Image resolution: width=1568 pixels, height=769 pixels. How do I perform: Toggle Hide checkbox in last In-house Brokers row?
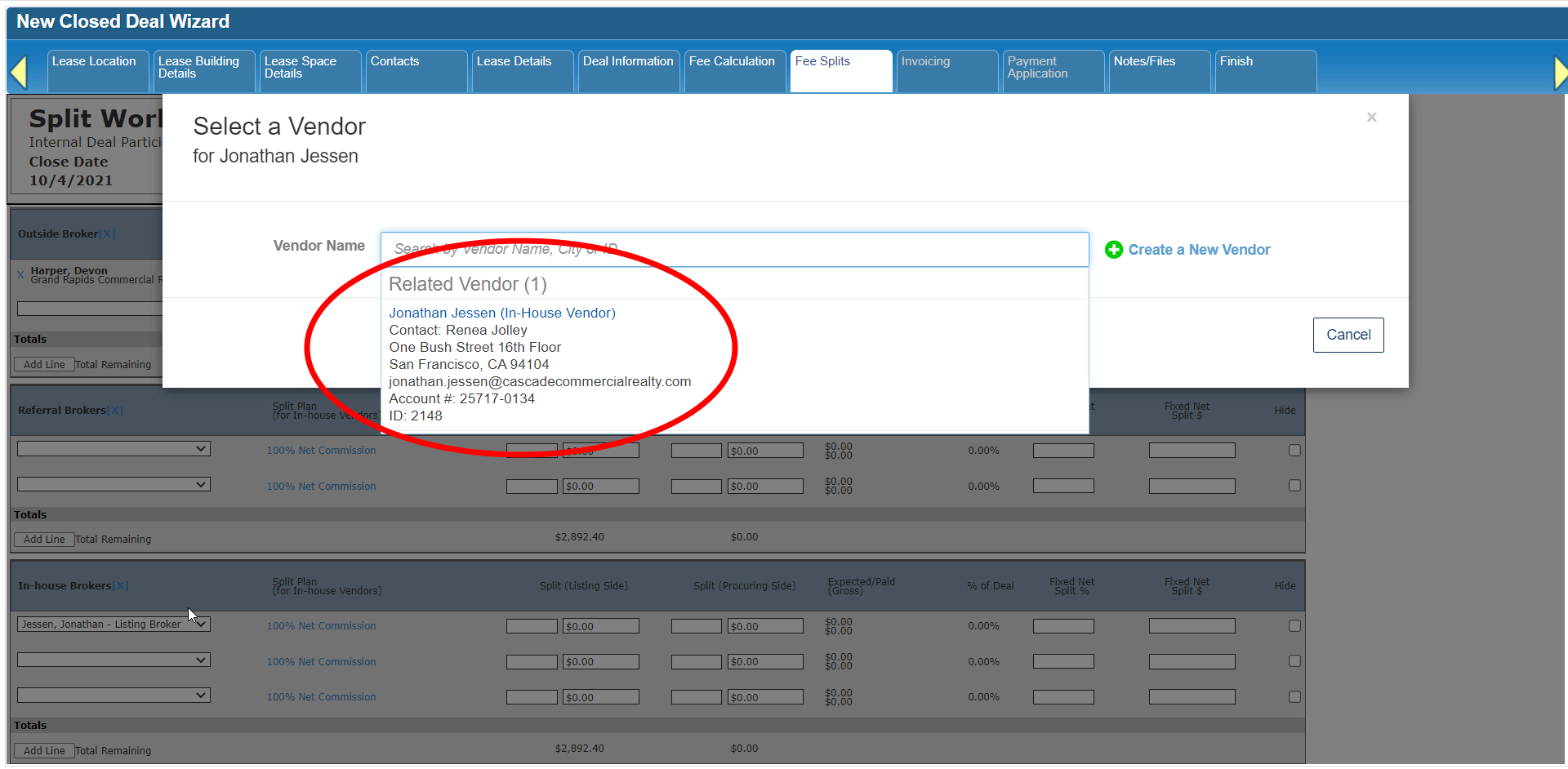(1294, 697)
